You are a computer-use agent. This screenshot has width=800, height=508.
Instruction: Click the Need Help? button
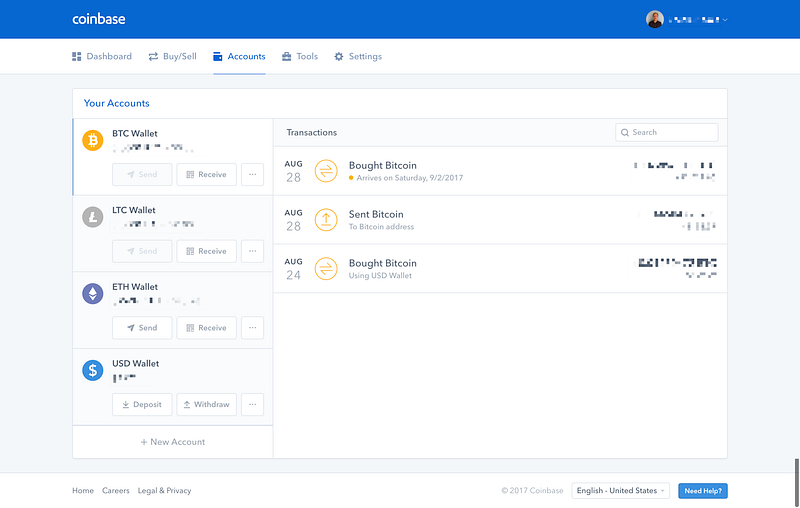[703, 491]
